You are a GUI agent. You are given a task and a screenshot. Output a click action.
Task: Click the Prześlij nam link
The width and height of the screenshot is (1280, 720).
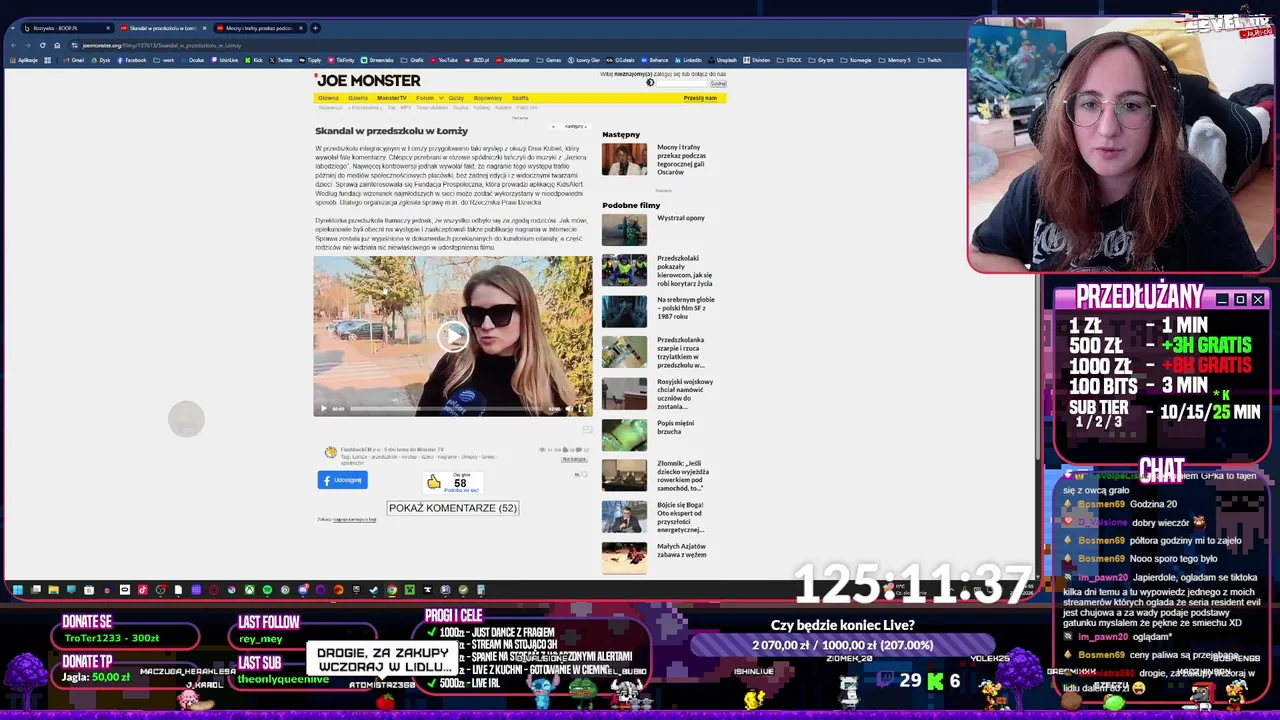[x=700, y=98]
